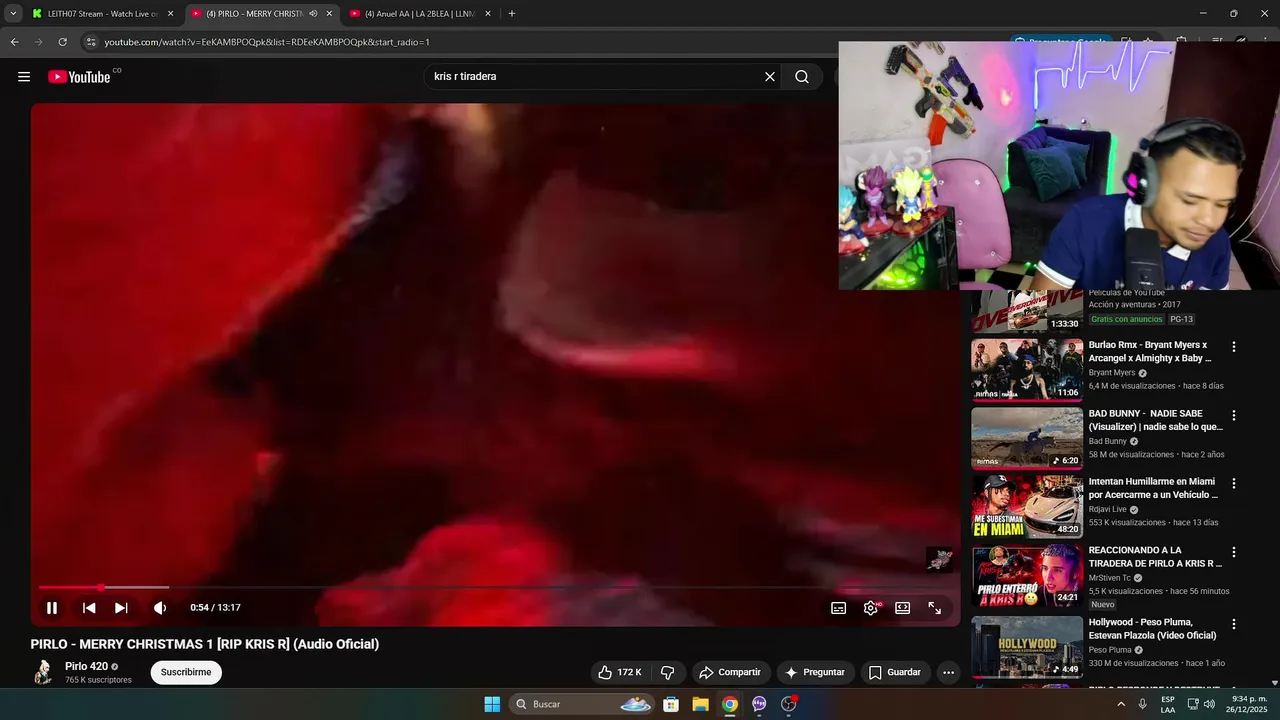Seek along the video progress bar

496,587
